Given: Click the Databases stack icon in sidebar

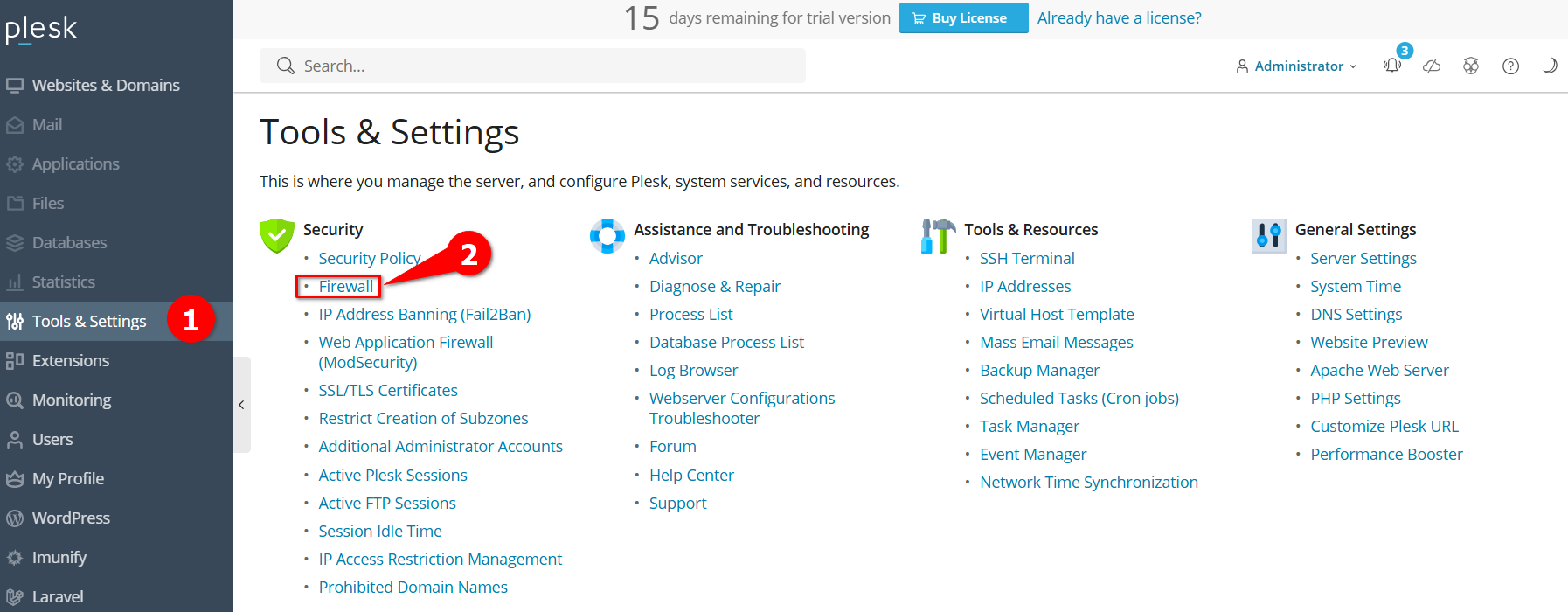Looking at the screenshot, I should tap(15, 243).
